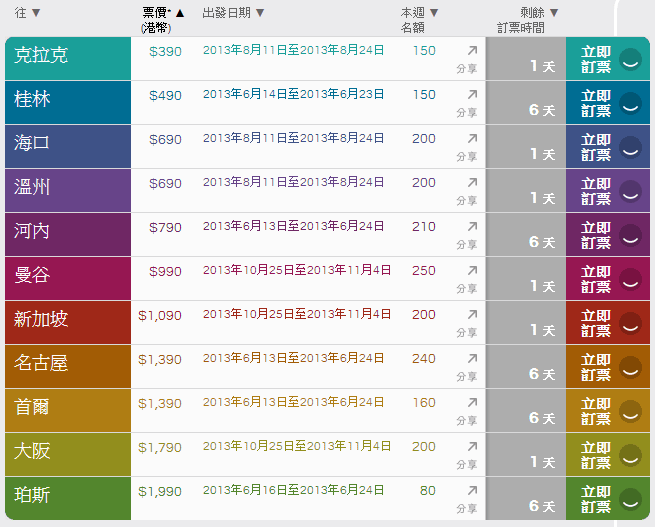Click the smiley icon in 珀斯 row
The height and width of the screenshot is (527, 655).
[630, 498]
